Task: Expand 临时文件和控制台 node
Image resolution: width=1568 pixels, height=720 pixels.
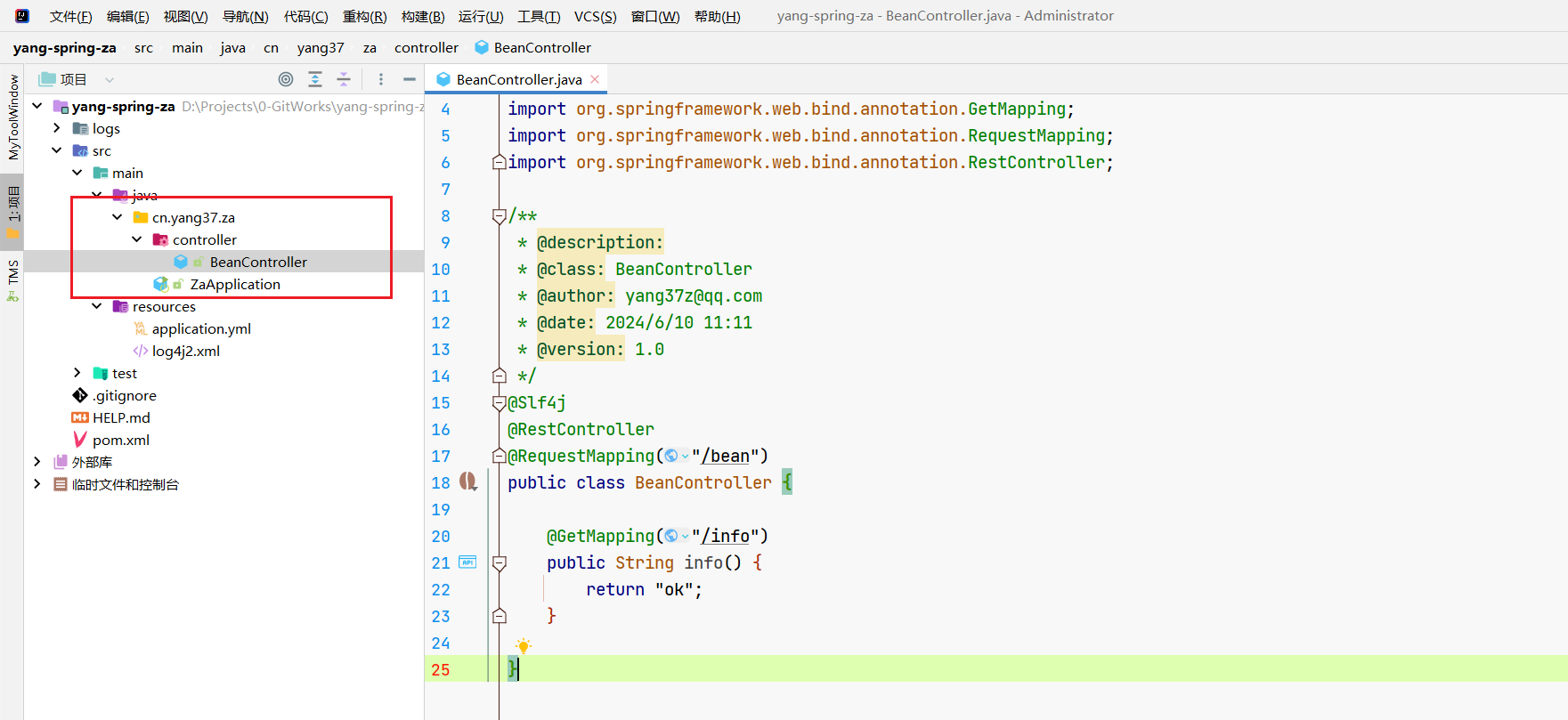Action: pos(37,484)
